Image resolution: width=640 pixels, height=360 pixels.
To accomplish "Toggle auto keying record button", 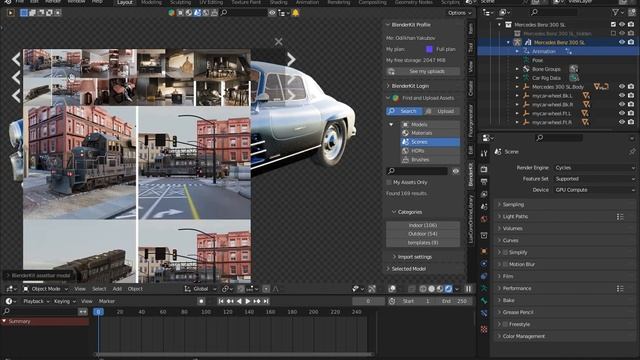I will [x=201, y=301].
